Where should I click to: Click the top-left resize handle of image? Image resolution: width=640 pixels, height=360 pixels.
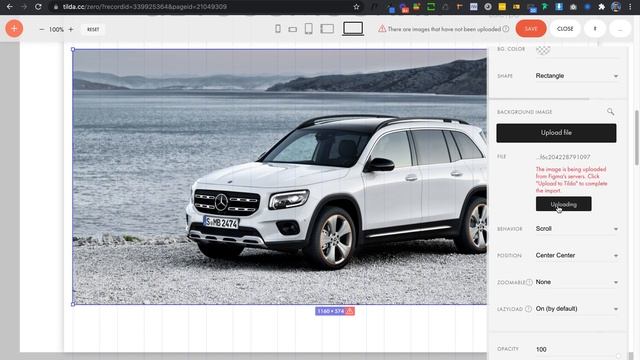pos(73,49)
